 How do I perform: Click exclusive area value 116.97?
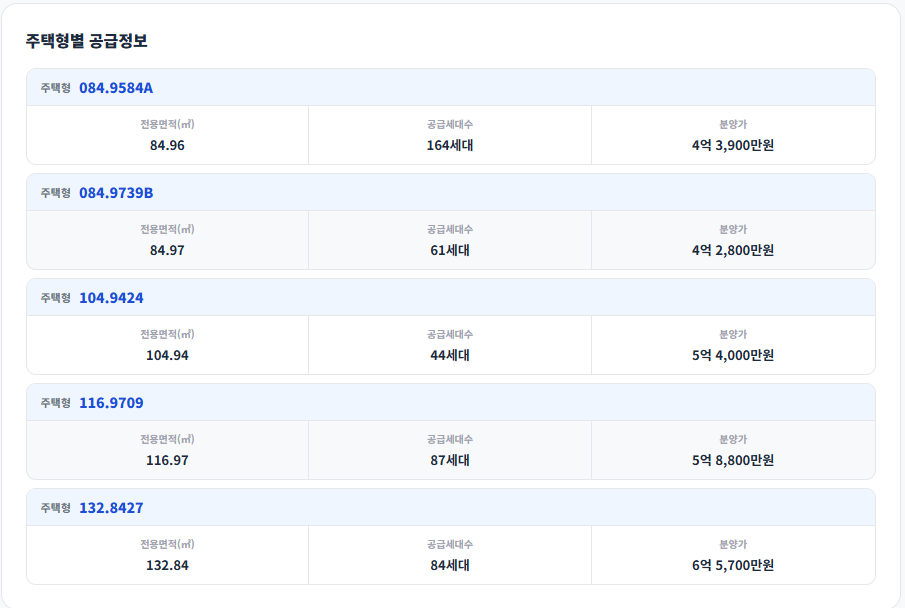pyautogui.click(x=167, y=461)
